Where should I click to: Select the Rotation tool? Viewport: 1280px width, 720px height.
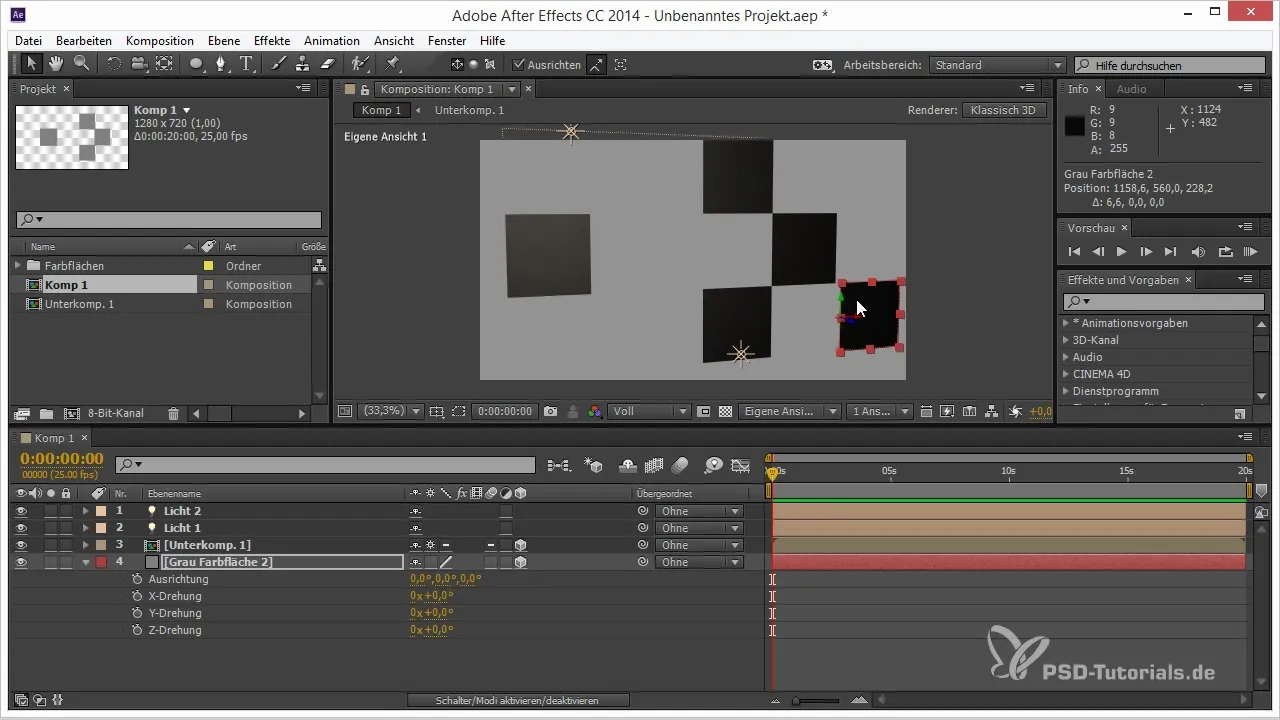[113, 64]
